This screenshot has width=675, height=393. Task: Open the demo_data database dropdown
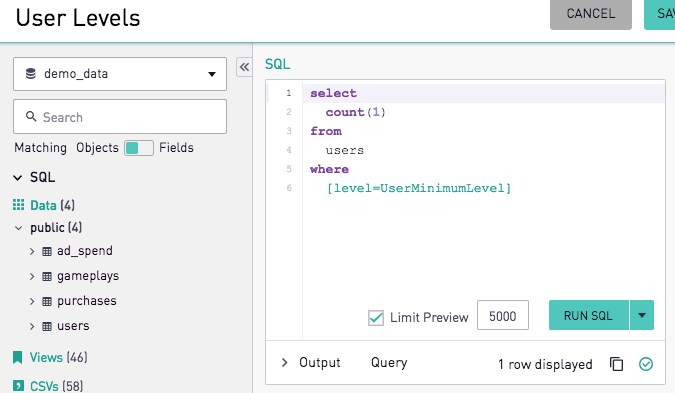point(120,74)
